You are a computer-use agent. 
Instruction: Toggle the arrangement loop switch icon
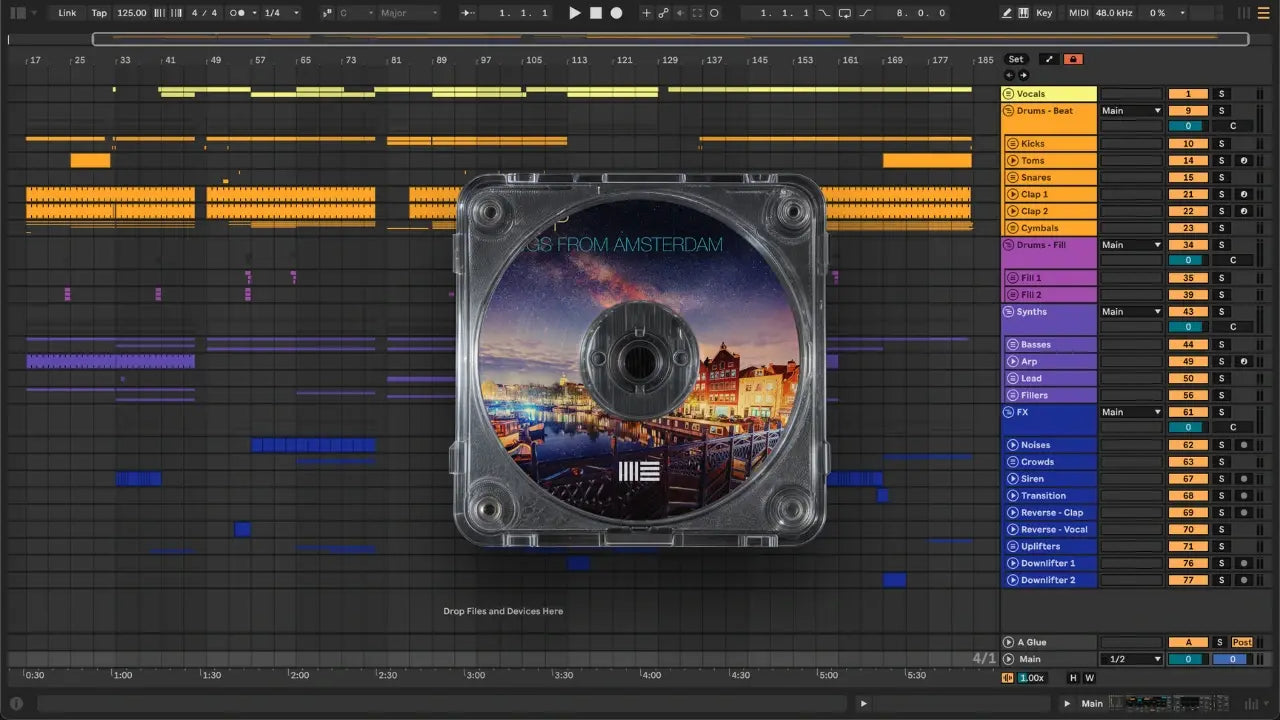[844, 13]
